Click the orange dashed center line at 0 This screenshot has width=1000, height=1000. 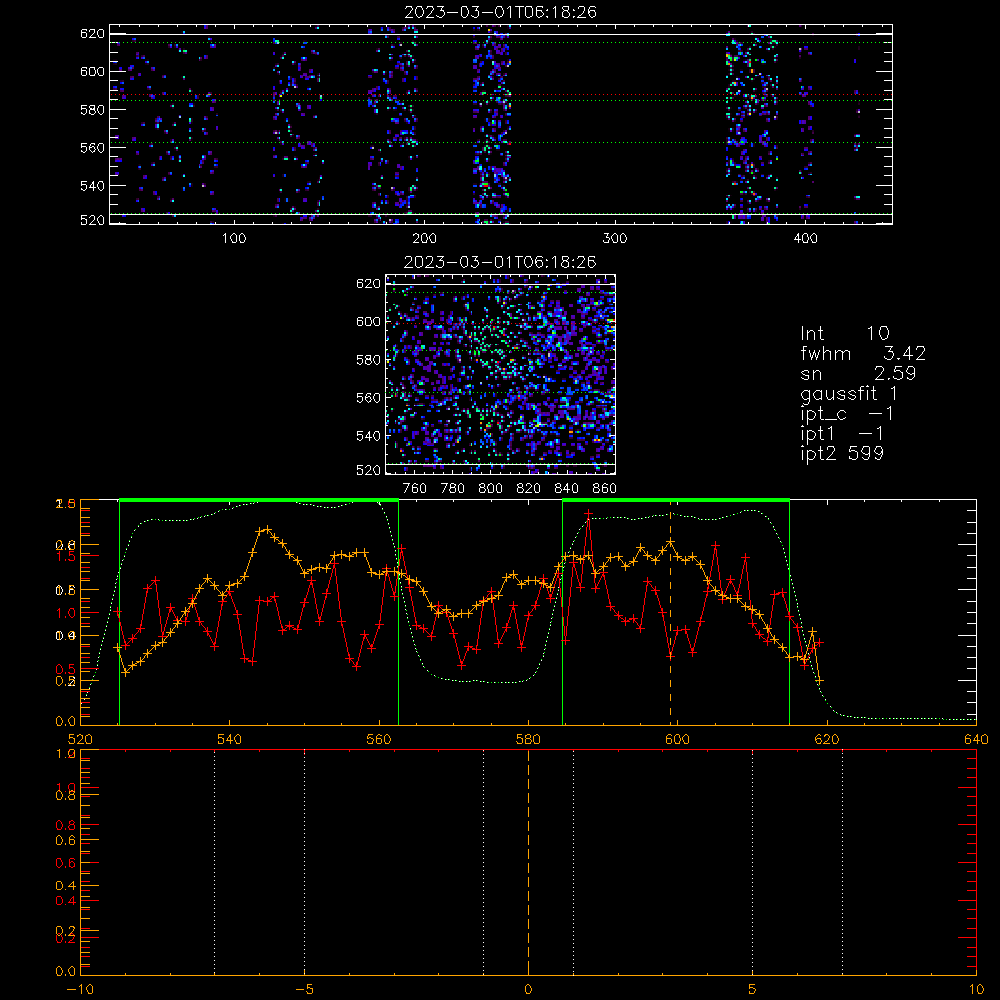(x=528, y=861)
